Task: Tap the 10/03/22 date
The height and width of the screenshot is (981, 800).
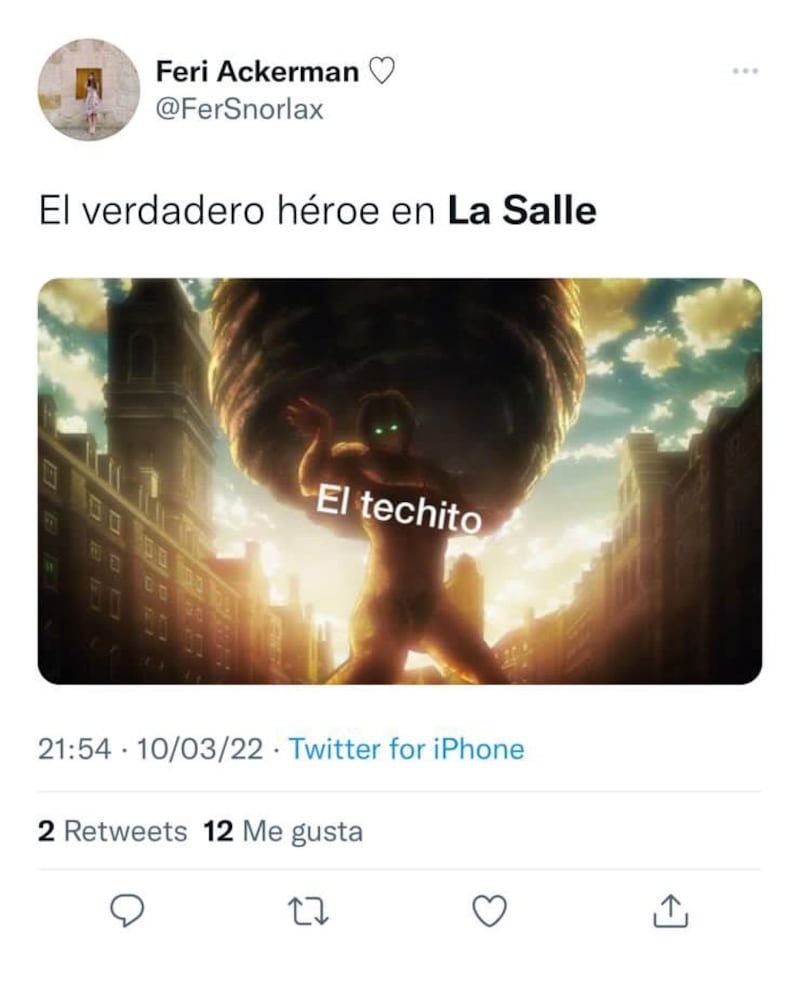Action: 200,749
